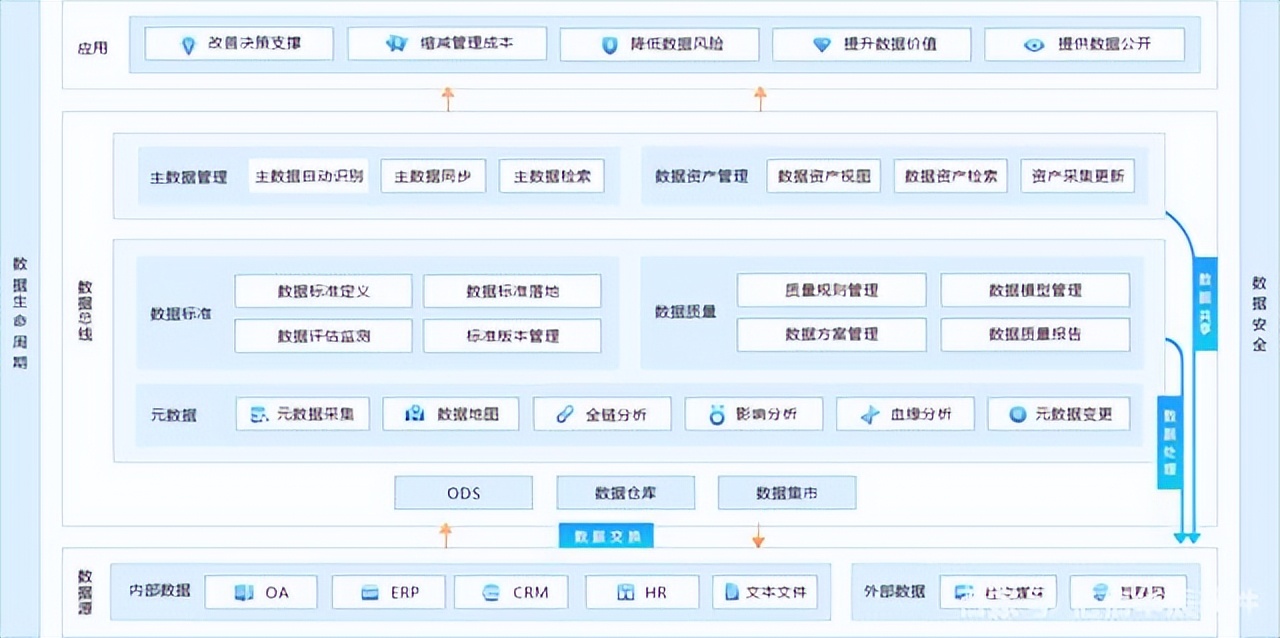Viewport: 1280px width, 638px height.
Task: Click the 提升数据价值 button
Action: (x=871, y=44)
